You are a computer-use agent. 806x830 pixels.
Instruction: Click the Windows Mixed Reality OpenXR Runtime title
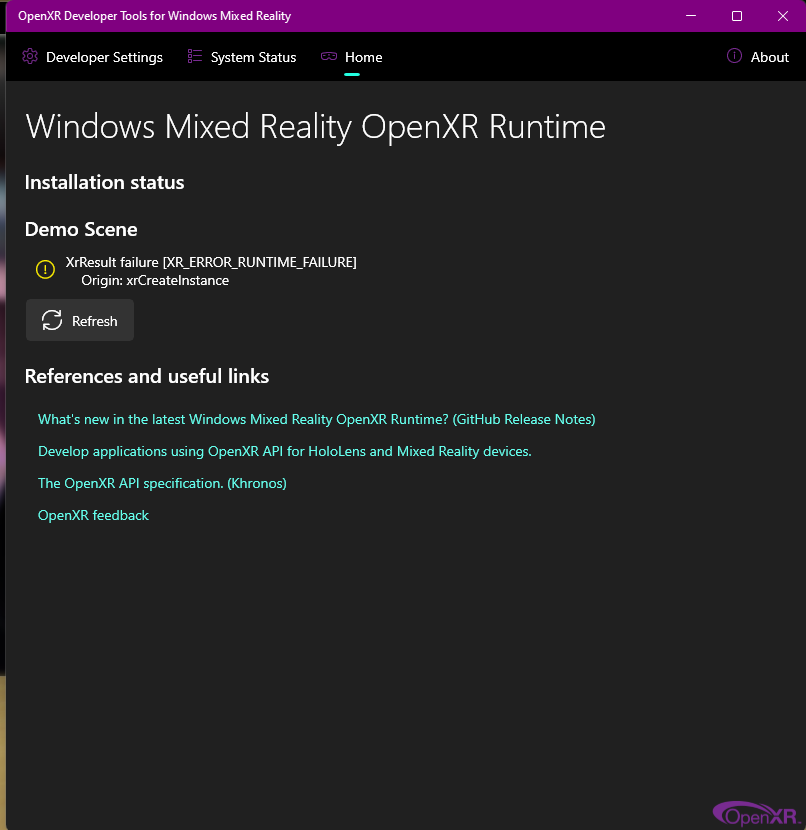point(315,127)
